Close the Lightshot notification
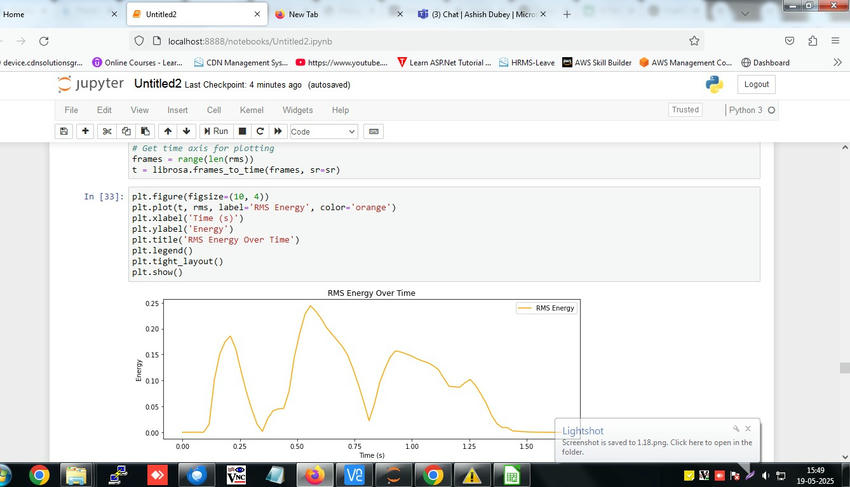This screenshot has width=850, height=487. click(748, 428)
